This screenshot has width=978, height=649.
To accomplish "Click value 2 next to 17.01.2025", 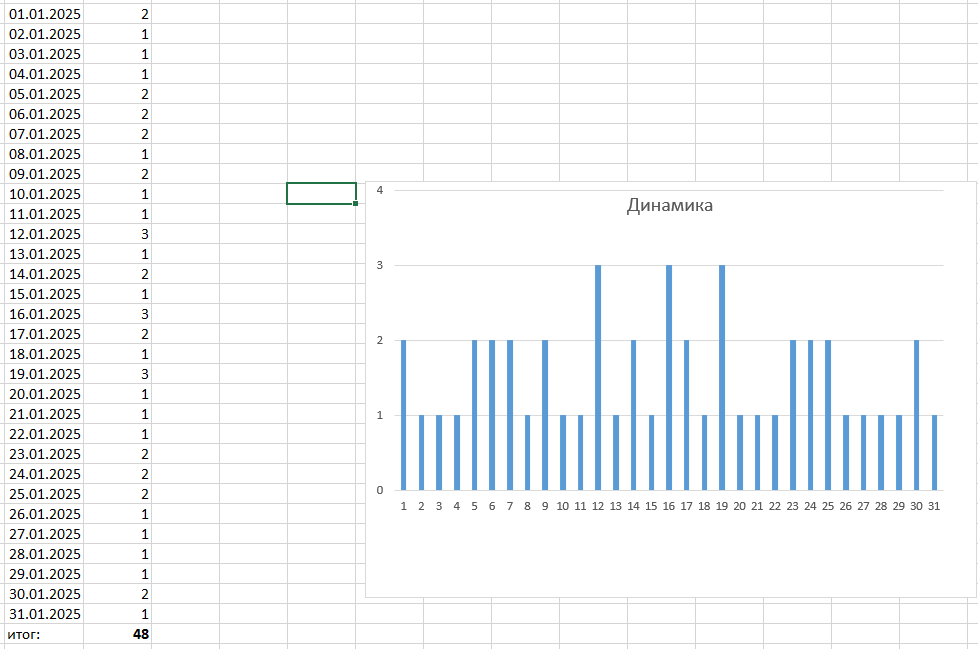I will tap(118, 334).
